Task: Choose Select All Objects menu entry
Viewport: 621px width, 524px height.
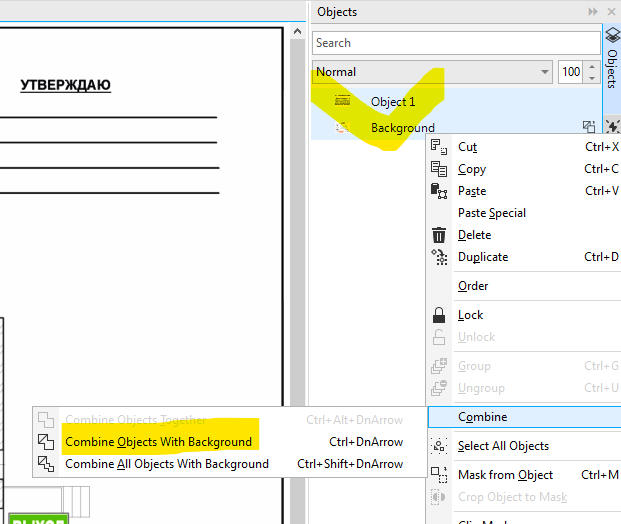Action: coord(524,446)
